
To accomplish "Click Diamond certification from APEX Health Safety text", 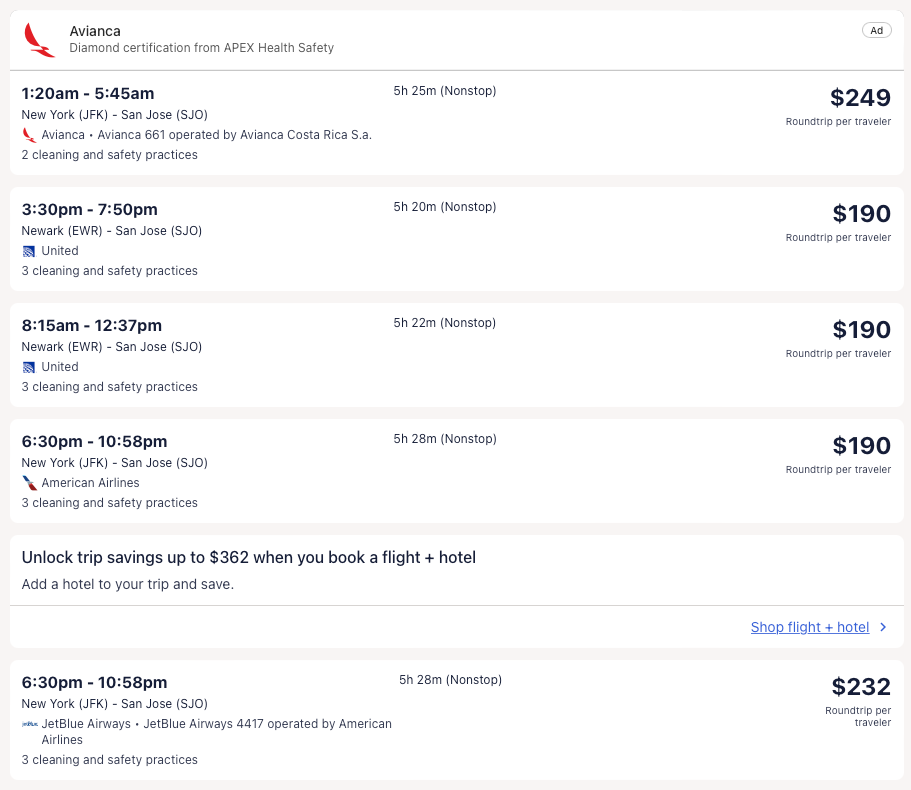I will [201, 48].
